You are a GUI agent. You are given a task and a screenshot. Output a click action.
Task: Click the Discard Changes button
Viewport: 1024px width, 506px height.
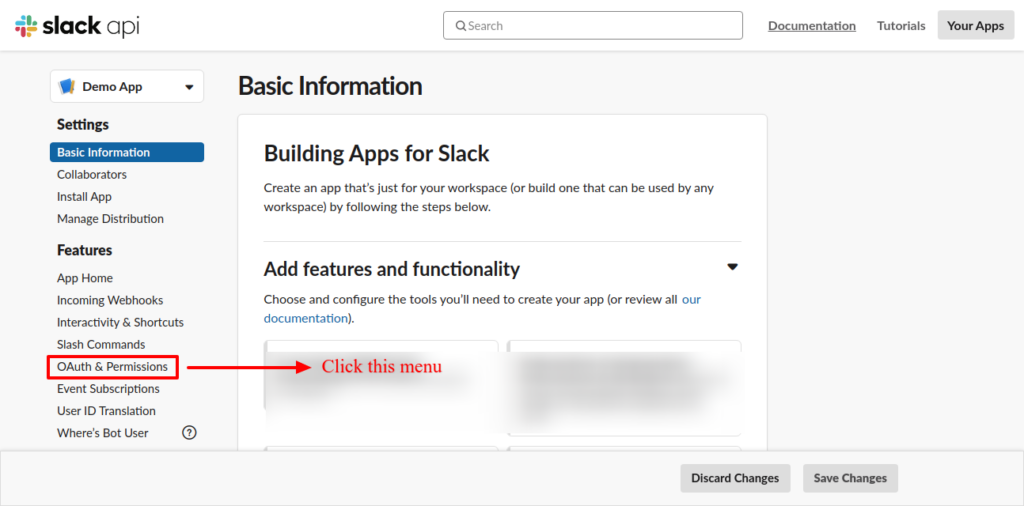tap(735, 478)
